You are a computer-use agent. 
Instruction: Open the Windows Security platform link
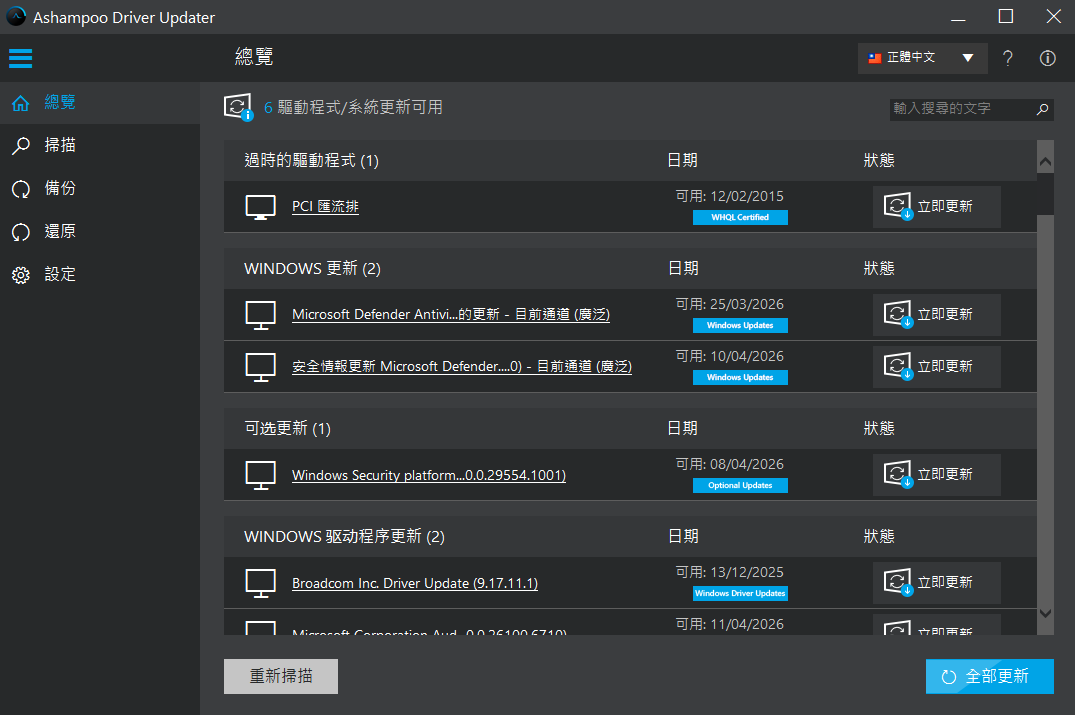[x=428, y=475]
